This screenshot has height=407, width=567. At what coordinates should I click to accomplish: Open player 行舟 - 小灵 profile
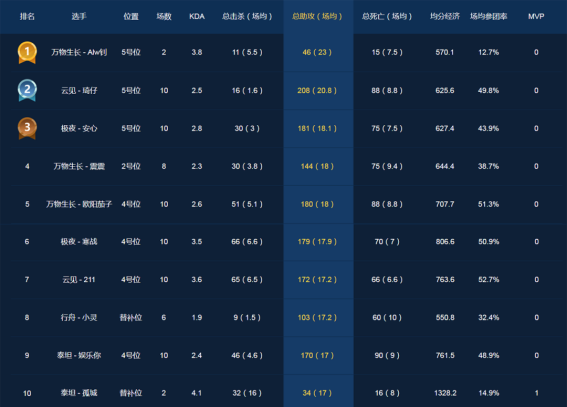79,317
